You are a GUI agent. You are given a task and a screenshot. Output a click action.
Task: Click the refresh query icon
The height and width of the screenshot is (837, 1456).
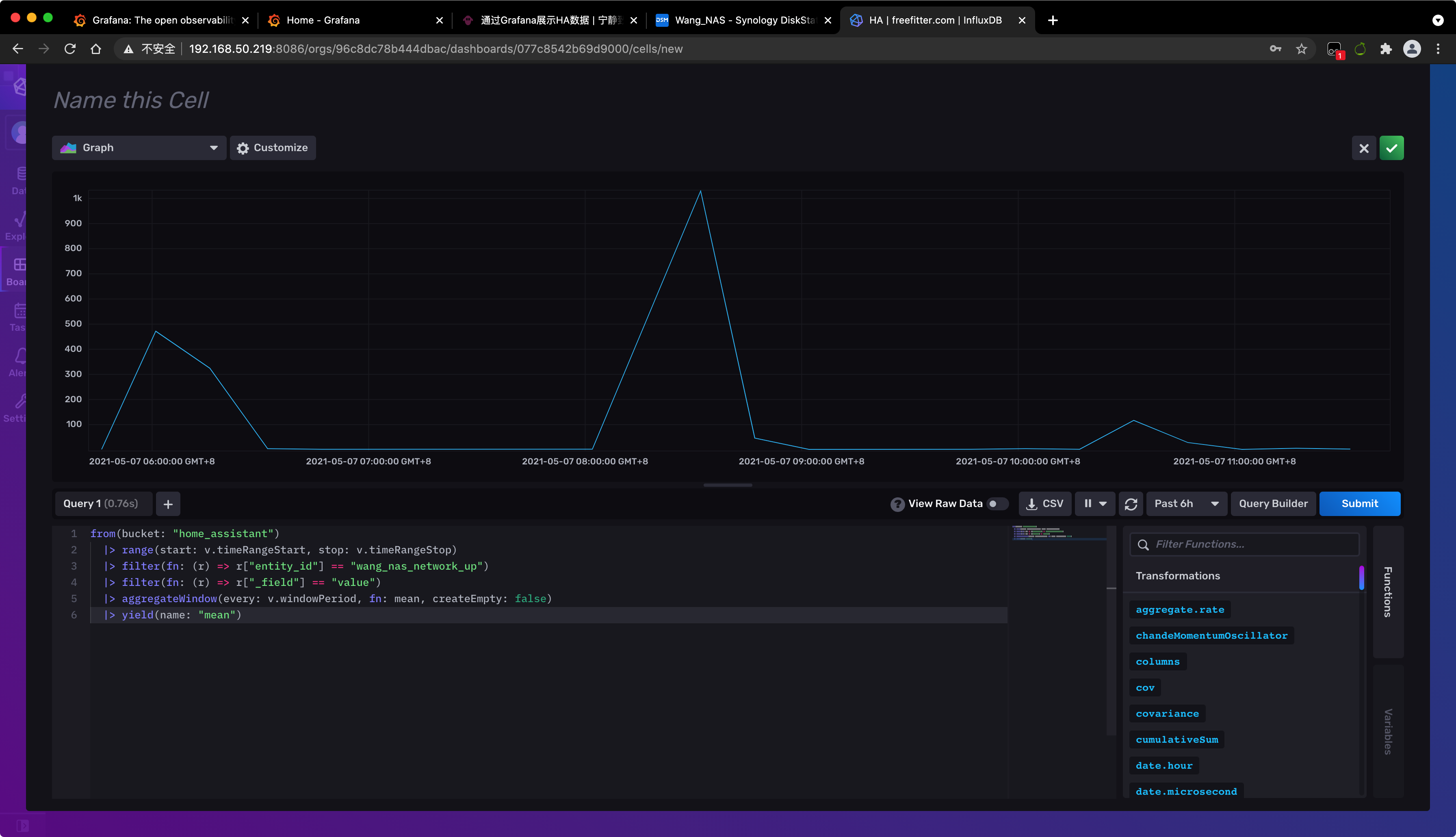click(x=1131, y=503)
